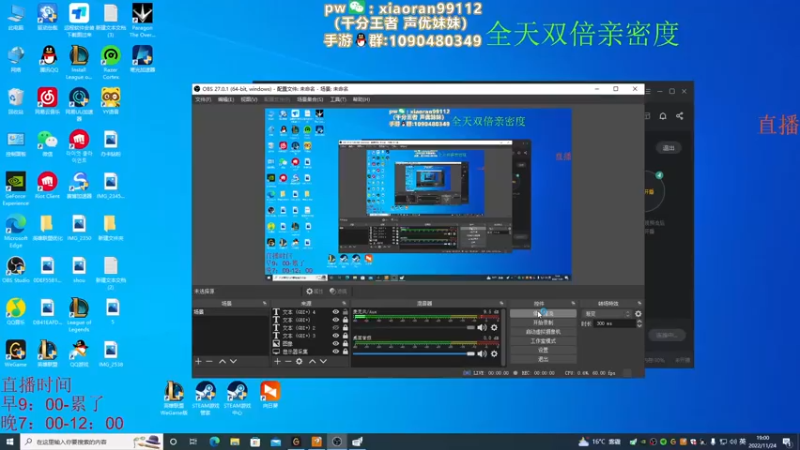Remove selected source with minus icon
This screenshot has width=800, height=450.
pyautogui.click(x=288, y=361)
